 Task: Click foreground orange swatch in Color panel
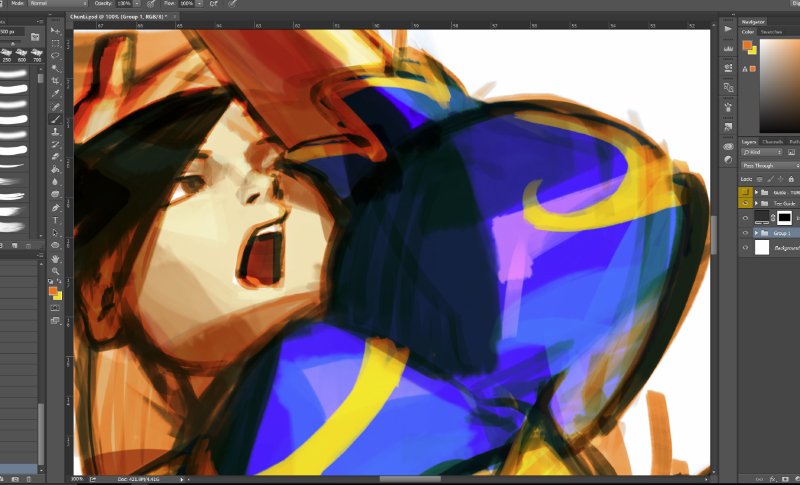click(747, 45)
